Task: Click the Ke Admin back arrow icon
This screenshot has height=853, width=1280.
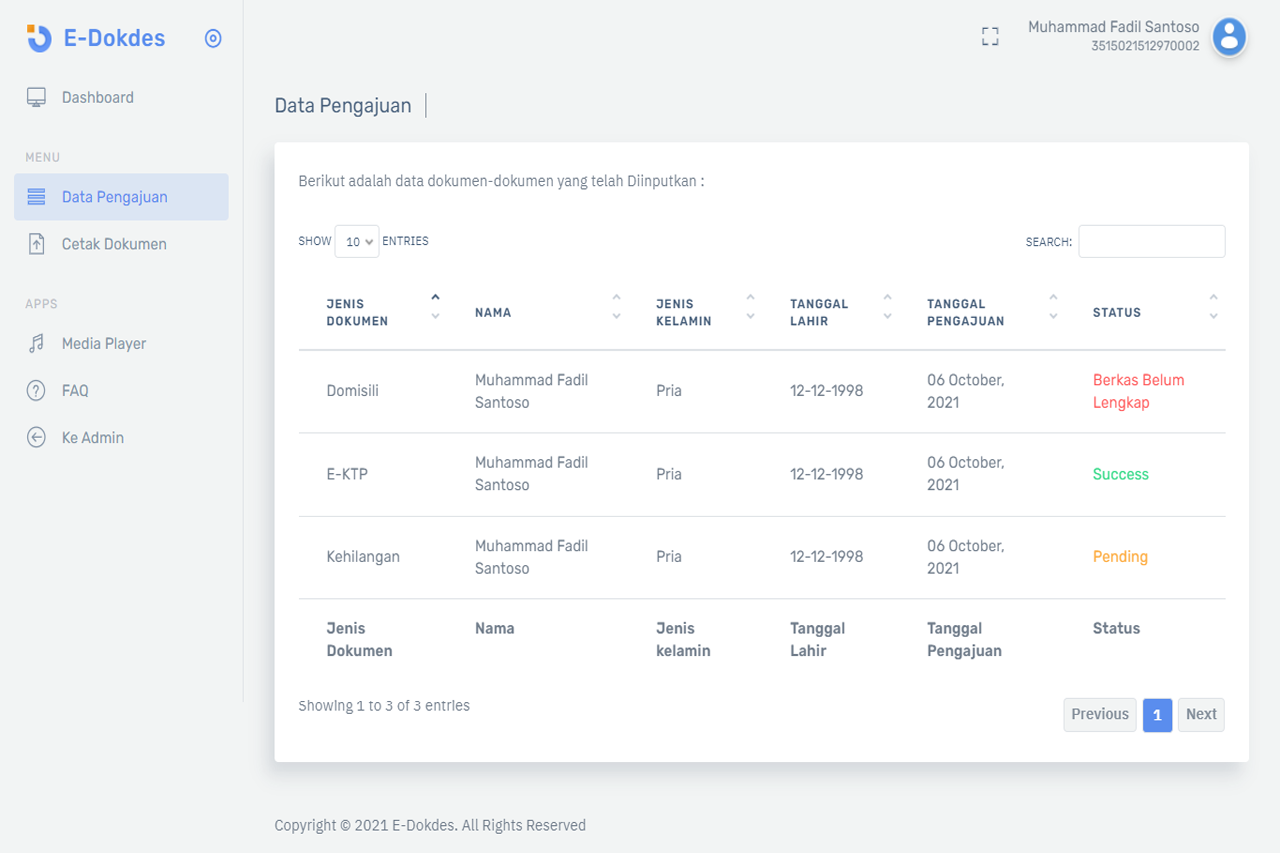Action: (37, 438)
